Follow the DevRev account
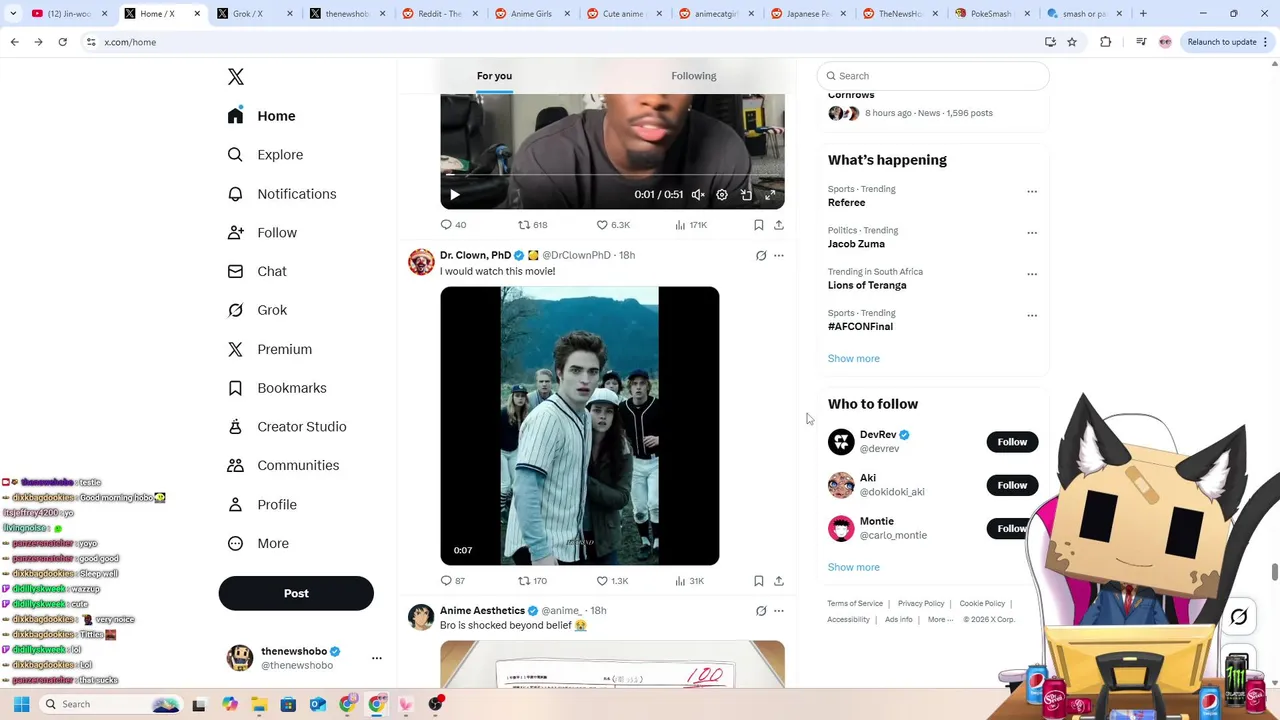The image size is (1280, 720). tap(1012, 442)
